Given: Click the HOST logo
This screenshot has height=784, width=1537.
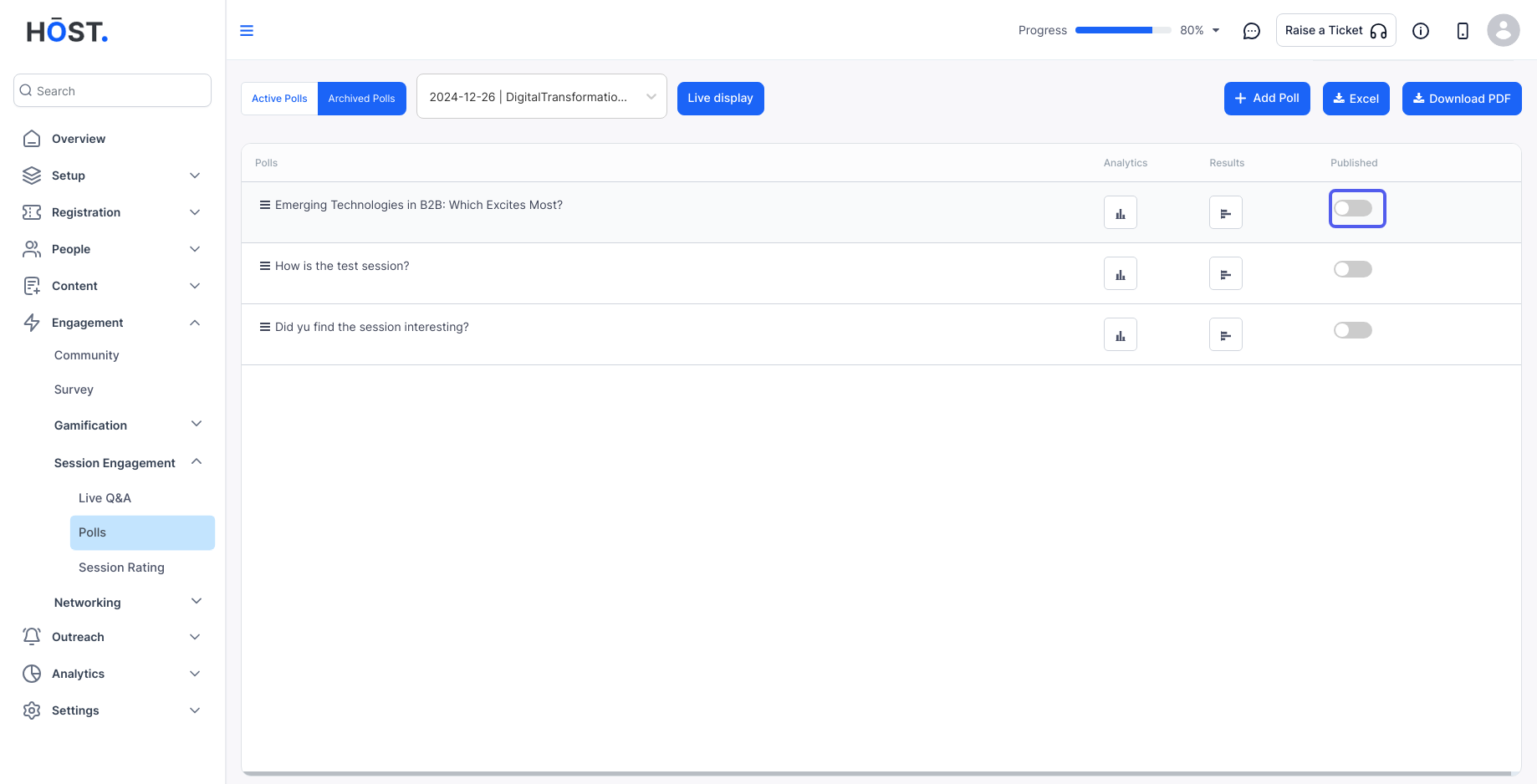Looking at the screenshot, I should pyautogui.click(x=67, y=32).
